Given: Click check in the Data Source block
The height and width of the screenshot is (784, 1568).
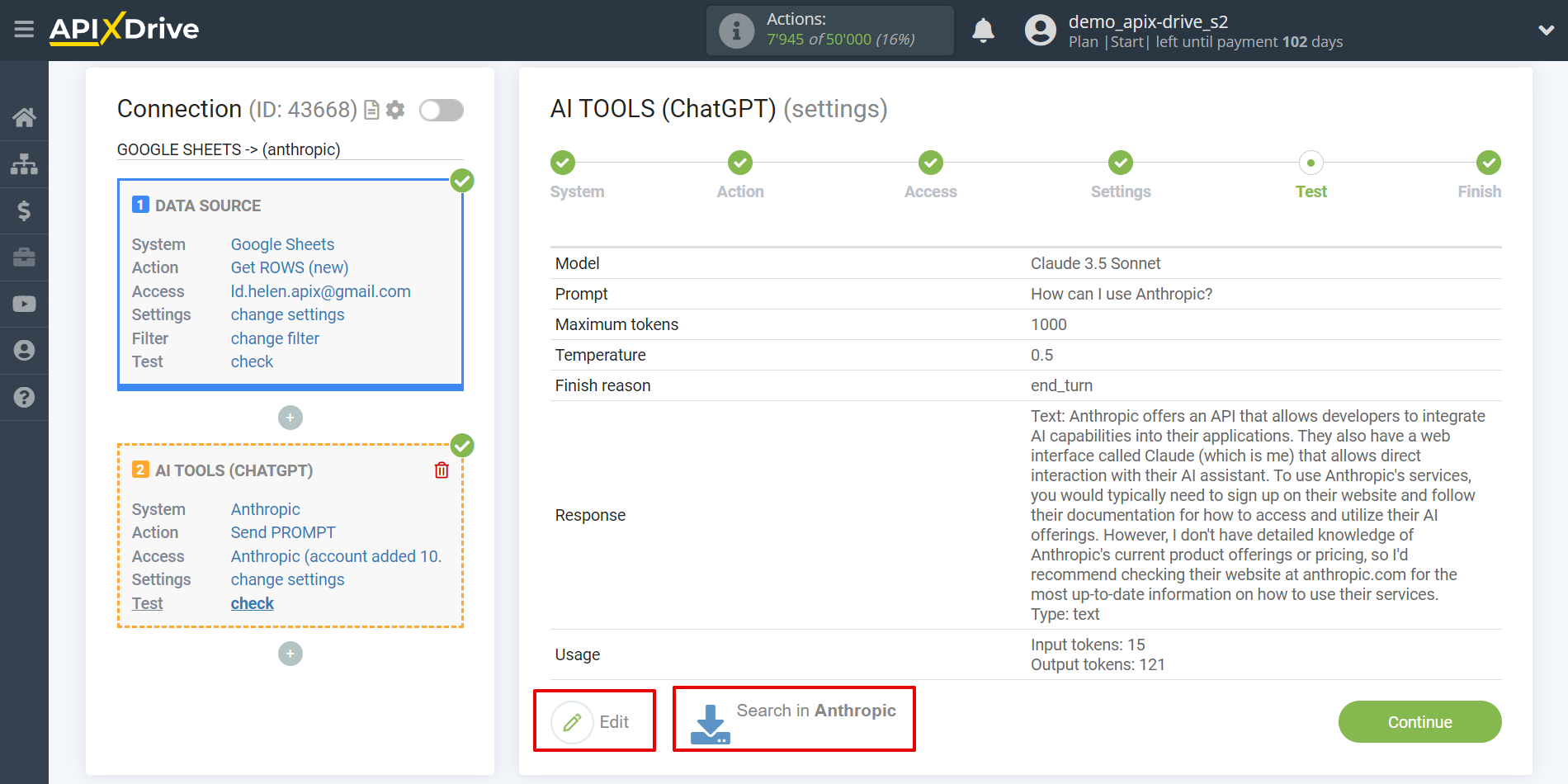Looking at the screenshot, I should (252, 361).
